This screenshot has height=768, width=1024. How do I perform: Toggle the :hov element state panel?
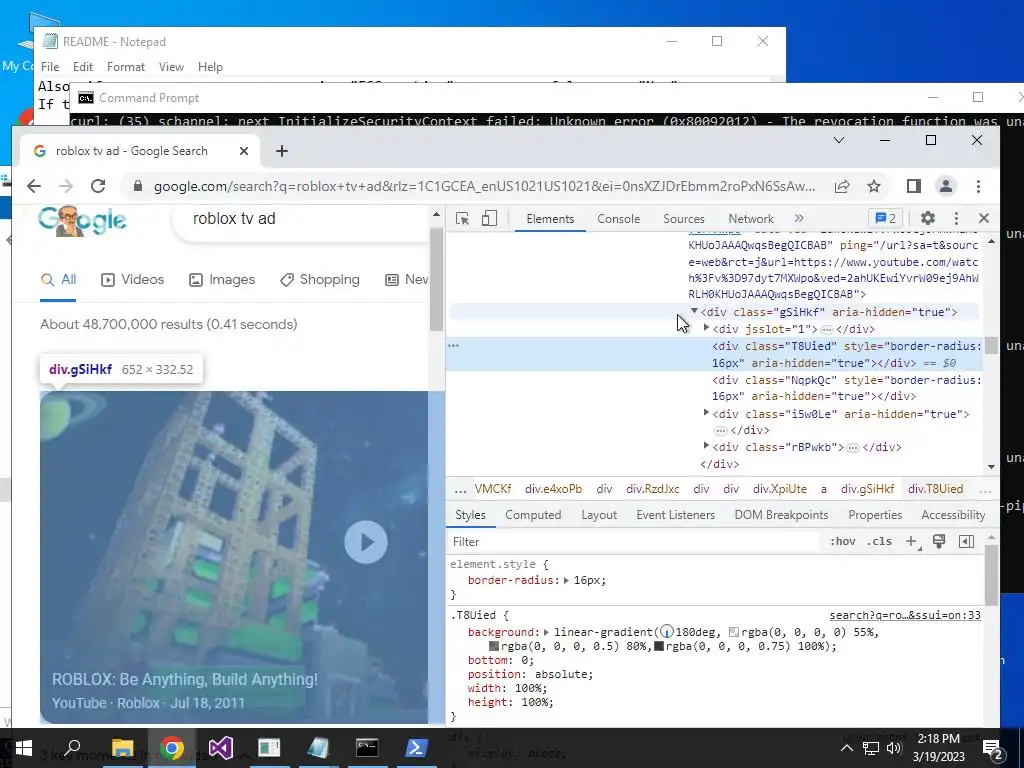pyautogui.click(x=842, y=541)
